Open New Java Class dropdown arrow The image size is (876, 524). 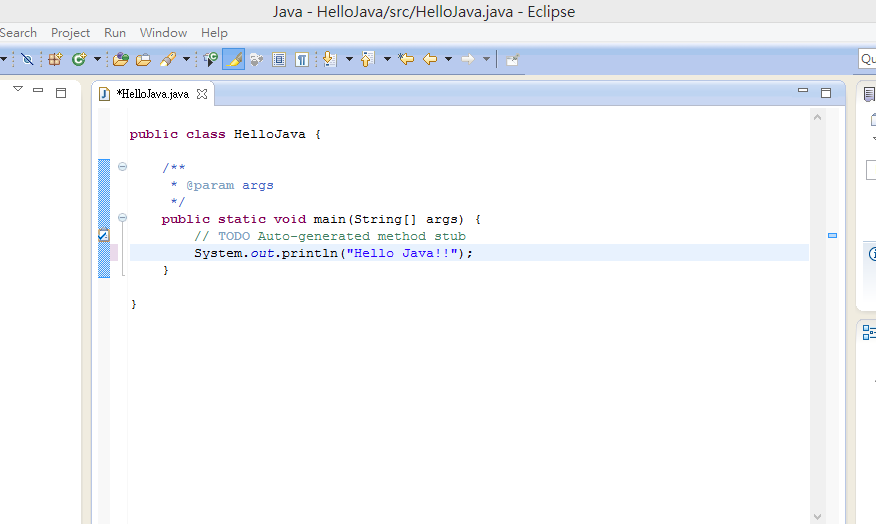click(97, 59)
